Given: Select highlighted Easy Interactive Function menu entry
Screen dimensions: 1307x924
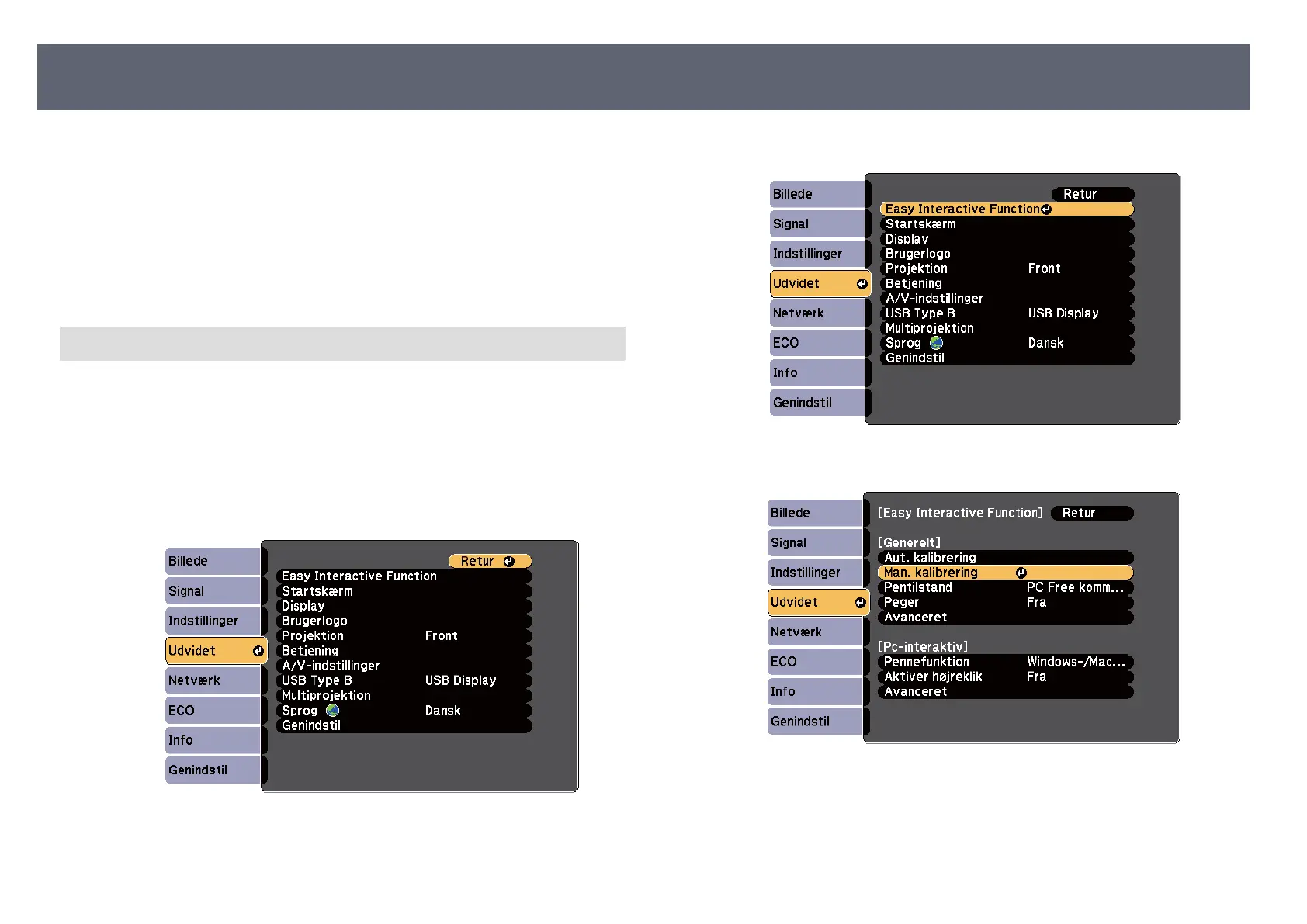Looking at the screenshot, I should pos(962,209).
